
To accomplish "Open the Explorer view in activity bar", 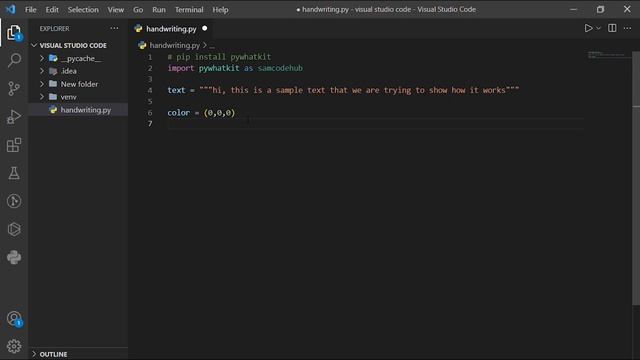I will click(14, 33).
